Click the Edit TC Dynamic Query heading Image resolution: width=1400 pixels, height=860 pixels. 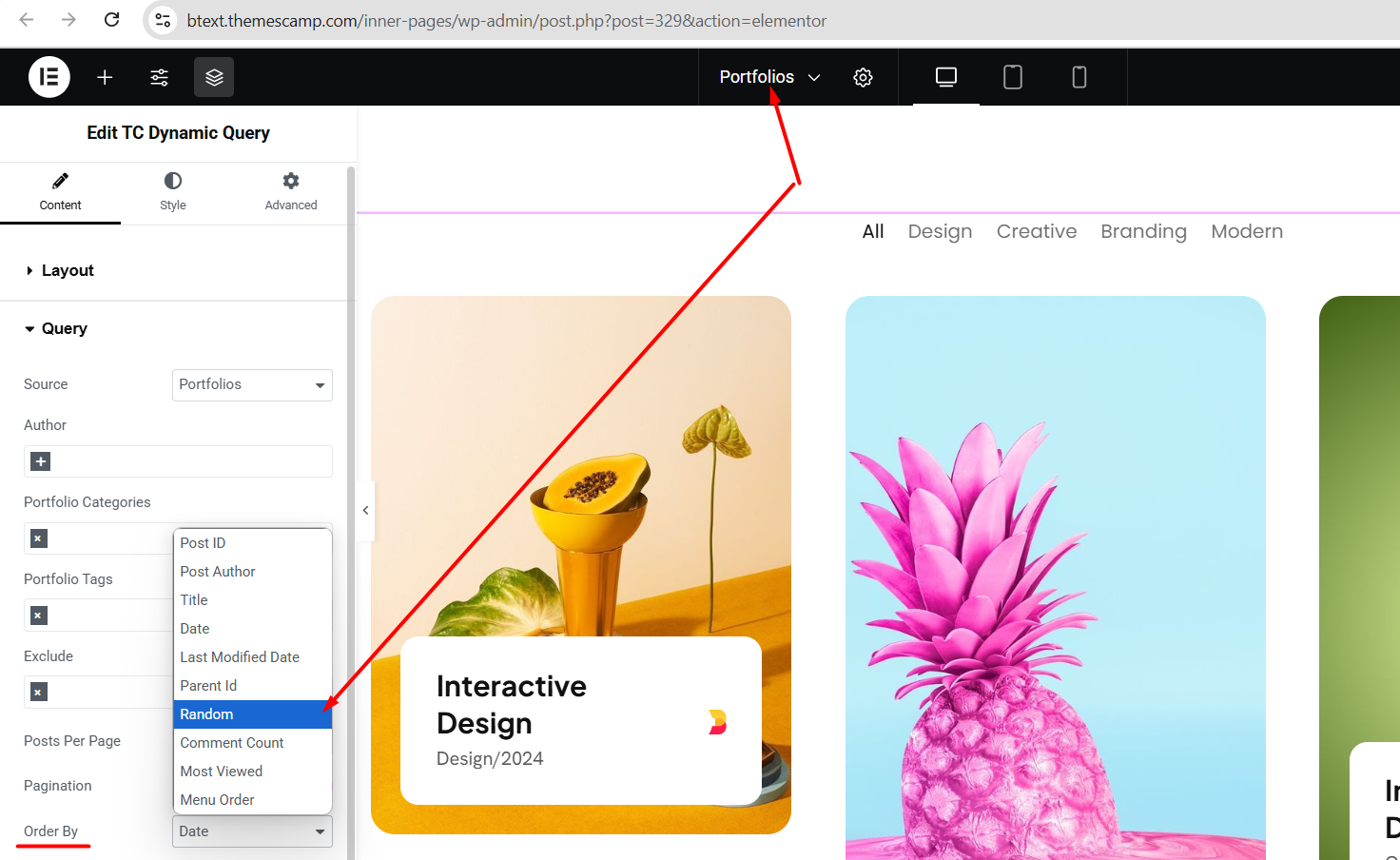point(178,132)
